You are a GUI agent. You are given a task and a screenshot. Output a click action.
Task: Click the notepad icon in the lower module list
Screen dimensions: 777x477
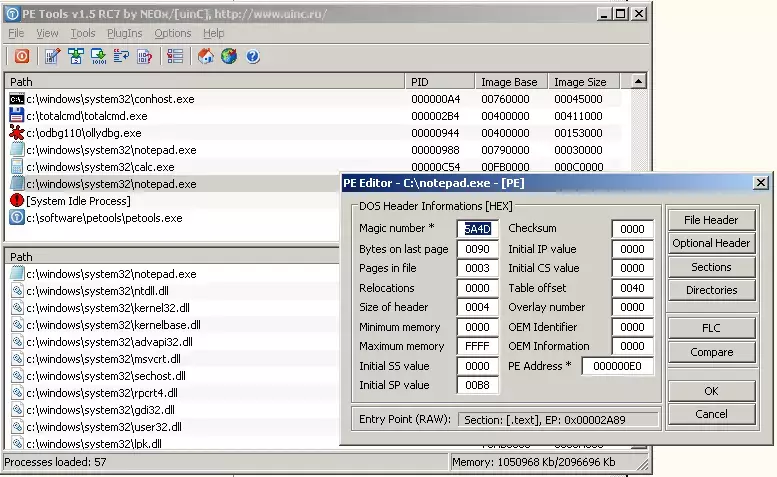[x=17, y=273]
